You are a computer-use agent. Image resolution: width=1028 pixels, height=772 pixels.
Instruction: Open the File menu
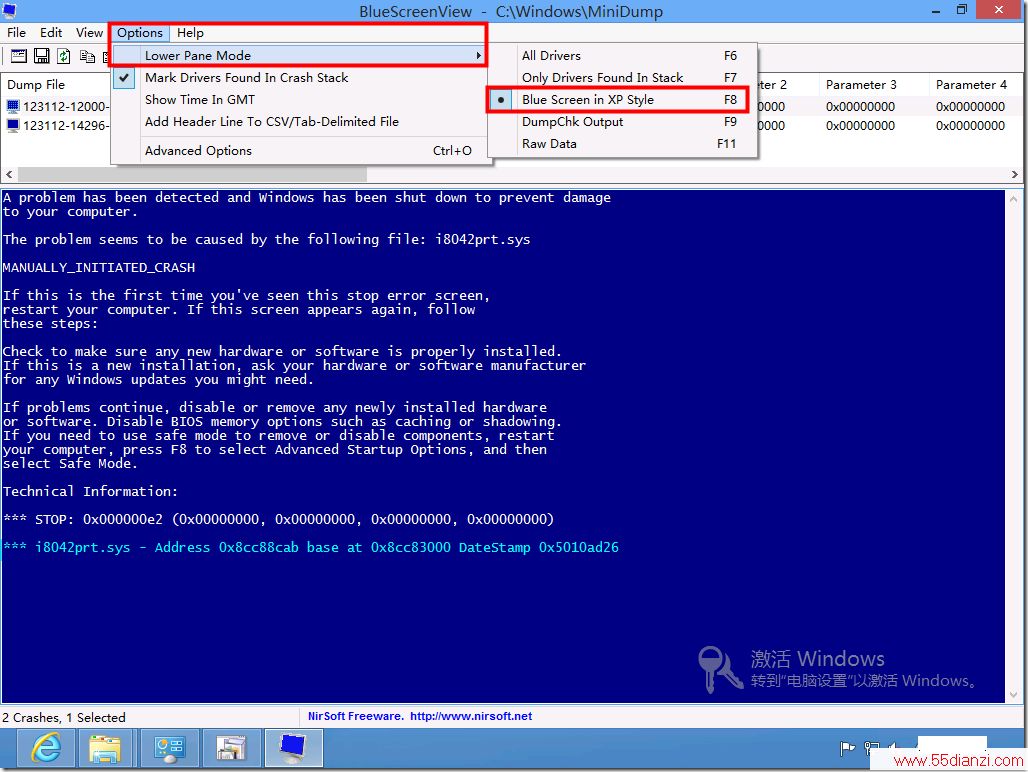coord(16,33)
